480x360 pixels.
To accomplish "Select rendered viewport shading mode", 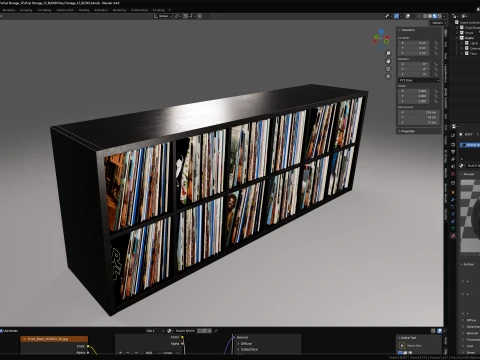I will click(440, 16).
